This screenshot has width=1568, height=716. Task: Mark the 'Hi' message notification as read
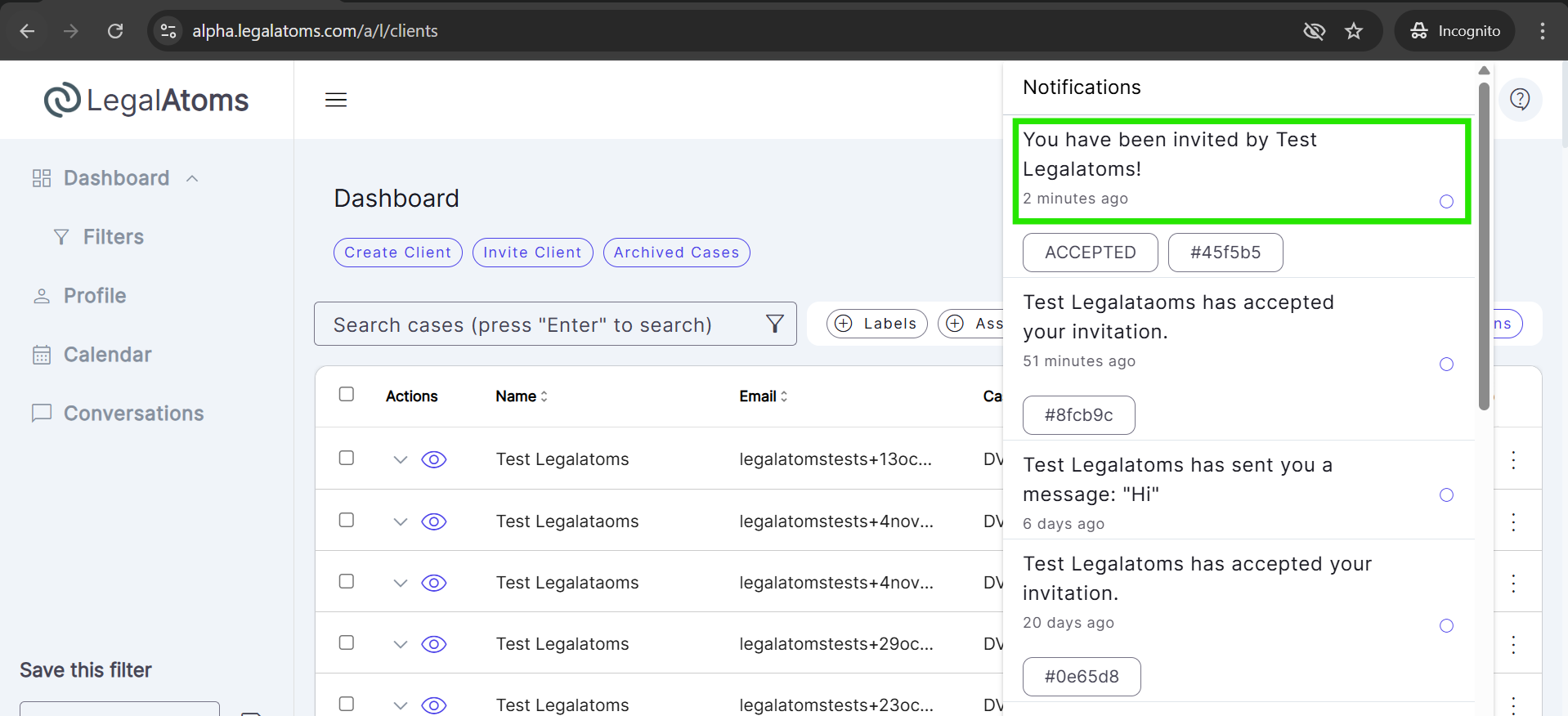pyautogui.click(x=1446, y=494)
